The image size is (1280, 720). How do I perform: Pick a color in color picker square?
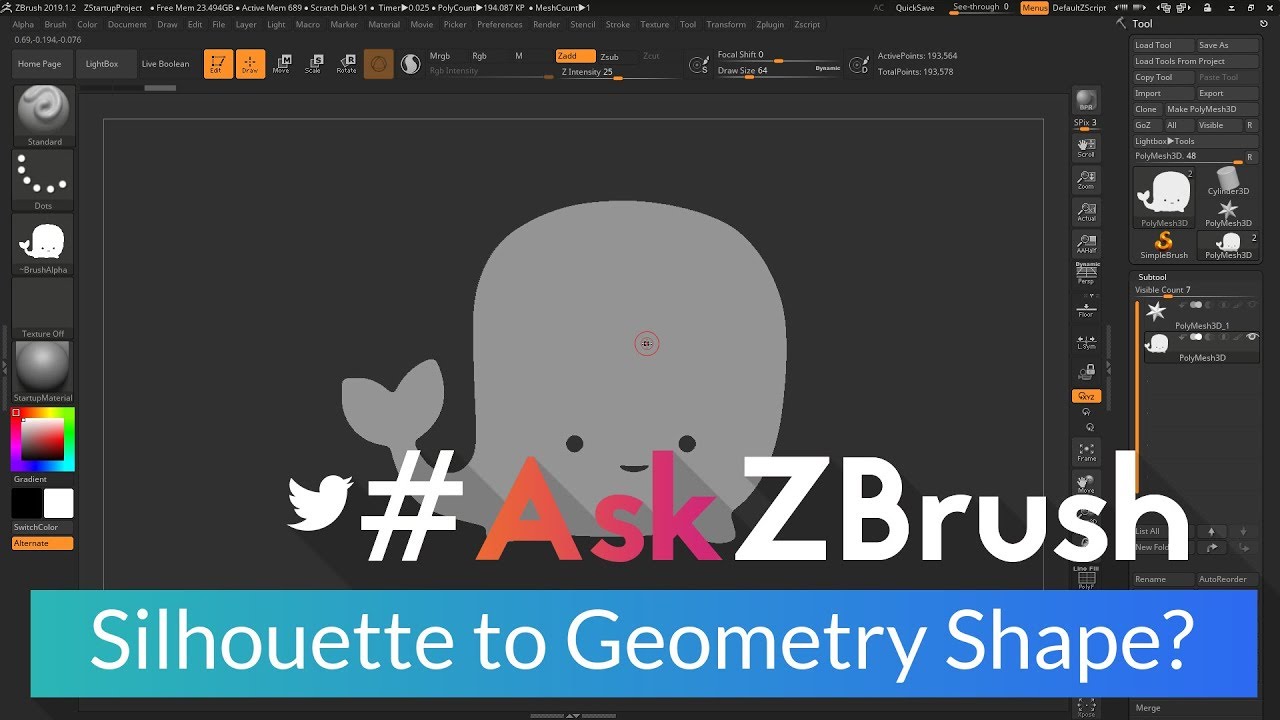[x=43, y=439]
